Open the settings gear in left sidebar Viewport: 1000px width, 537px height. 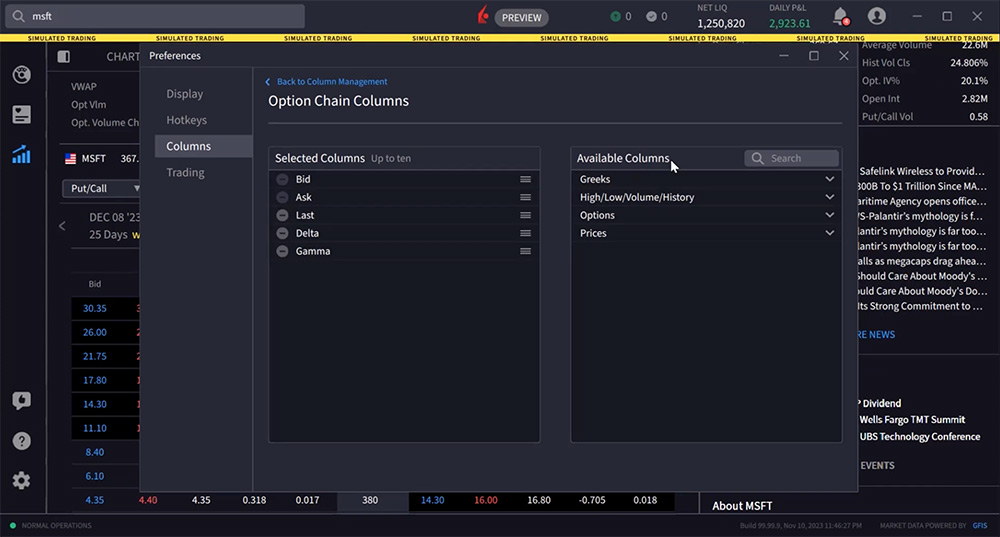pos(21,480)
